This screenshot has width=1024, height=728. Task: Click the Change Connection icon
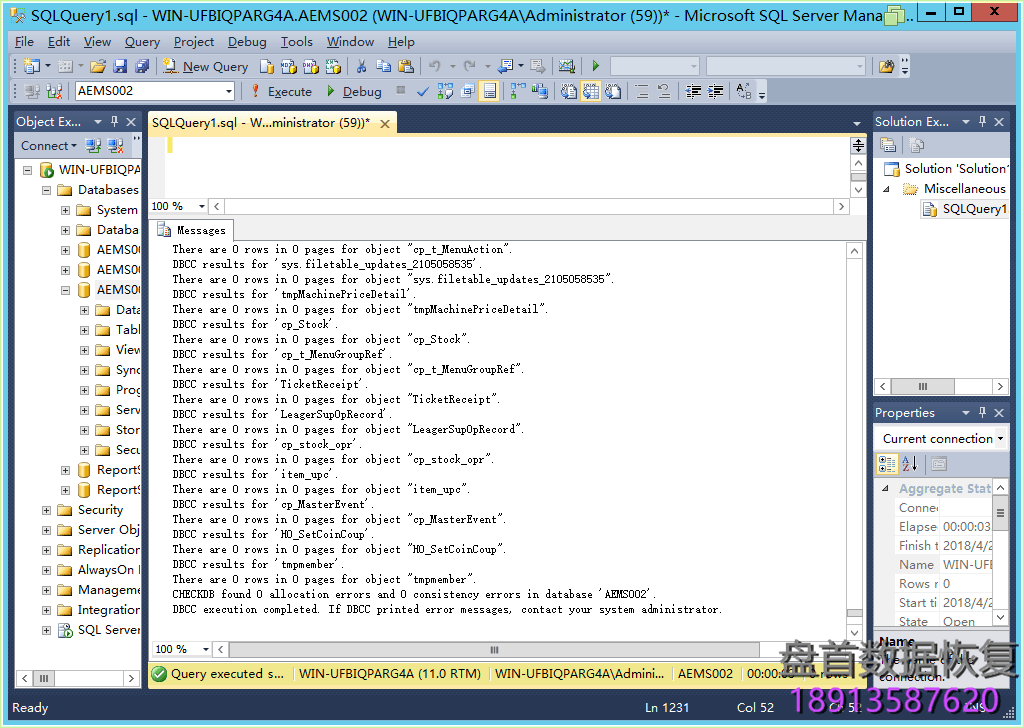coord(54,91)
